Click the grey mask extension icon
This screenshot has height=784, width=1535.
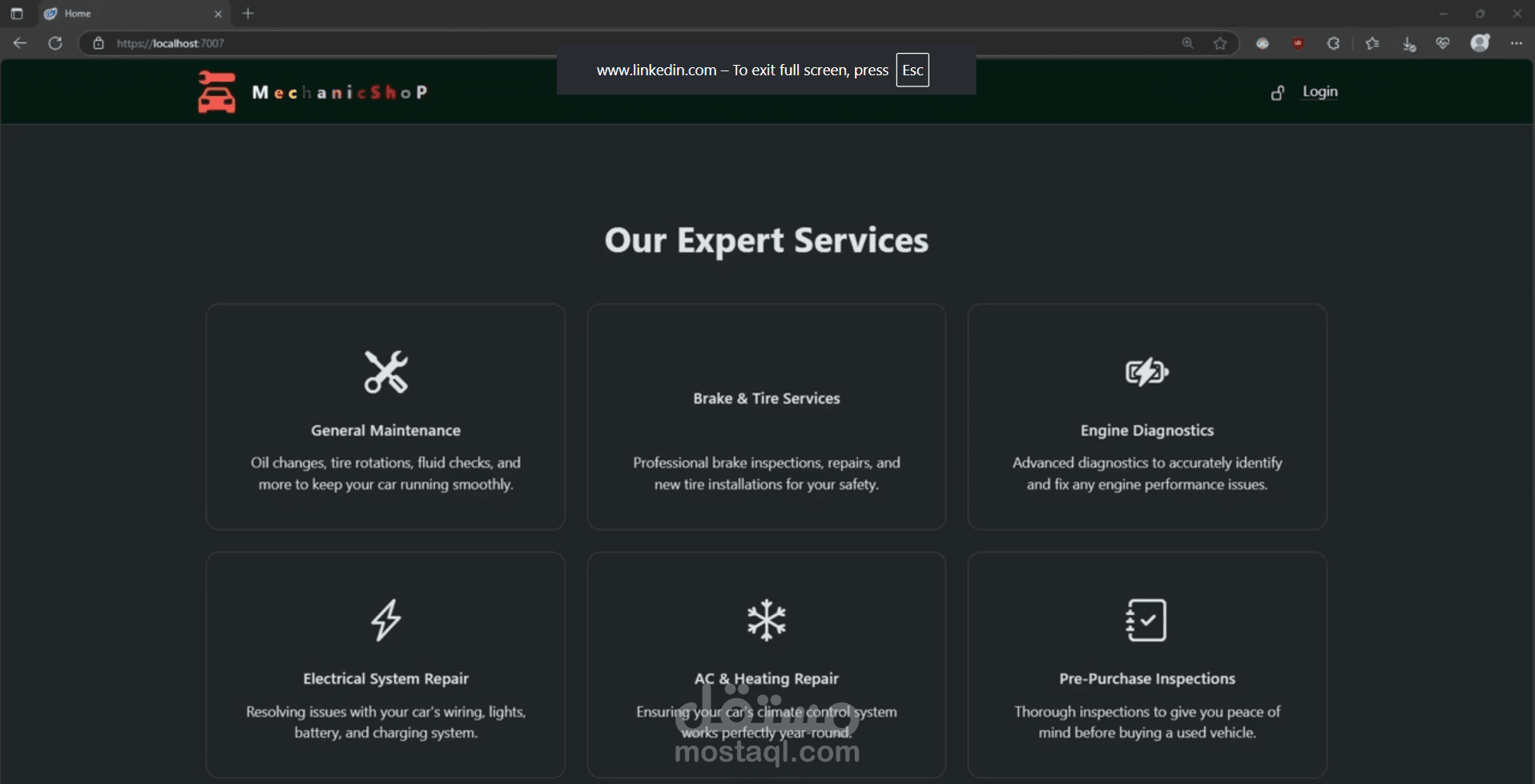pos(1263,43)
